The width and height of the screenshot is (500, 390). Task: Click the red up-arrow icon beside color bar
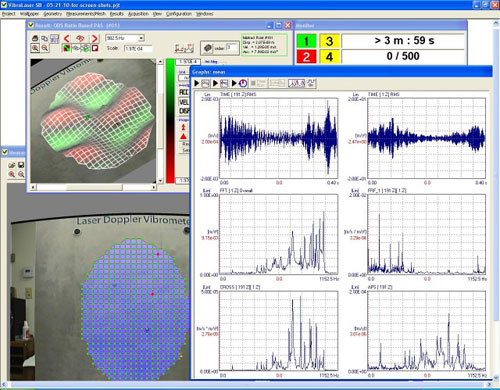pyautogui.click(x=183, y=127)
